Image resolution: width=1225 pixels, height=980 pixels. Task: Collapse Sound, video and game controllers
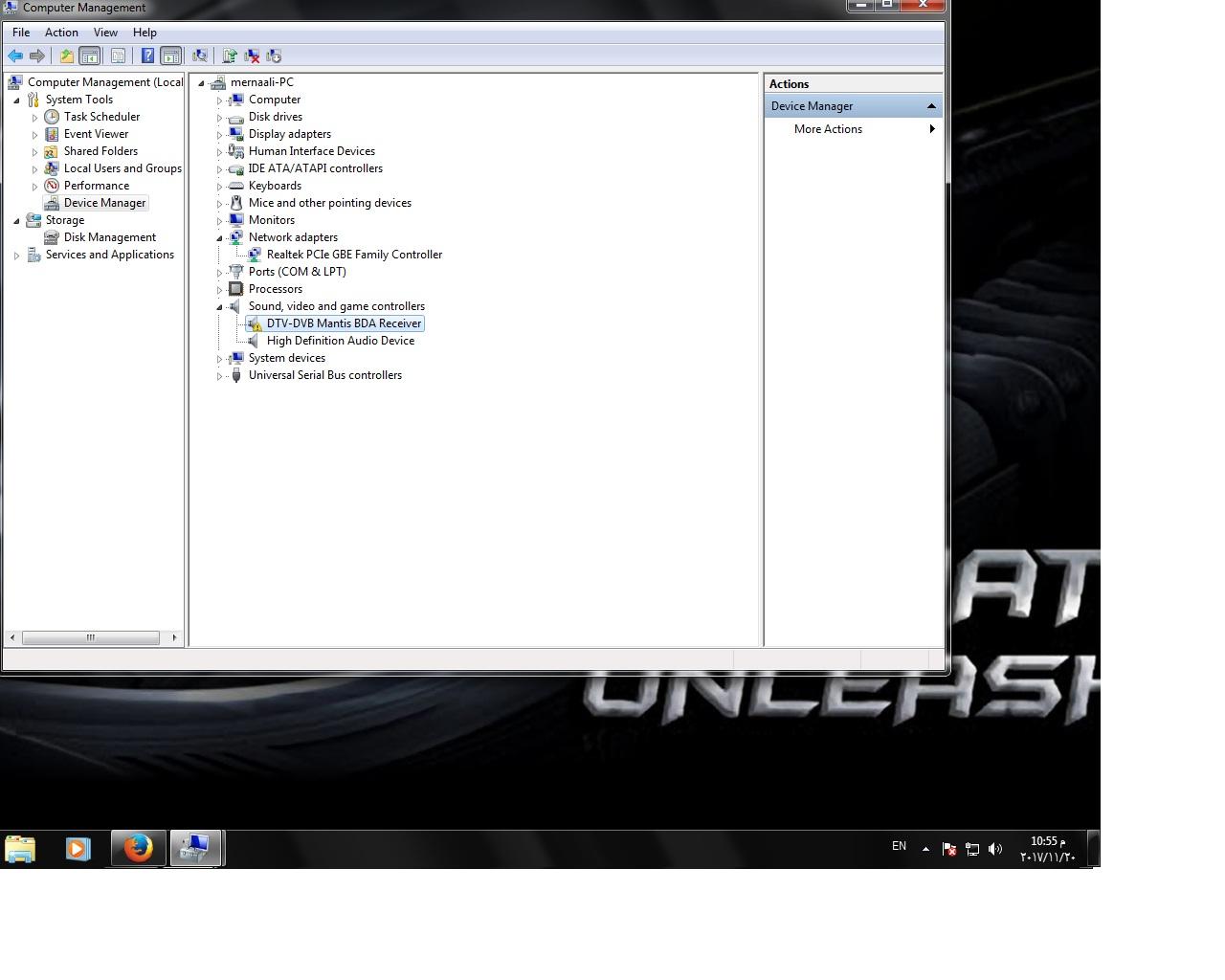click(x=219, y=306)
